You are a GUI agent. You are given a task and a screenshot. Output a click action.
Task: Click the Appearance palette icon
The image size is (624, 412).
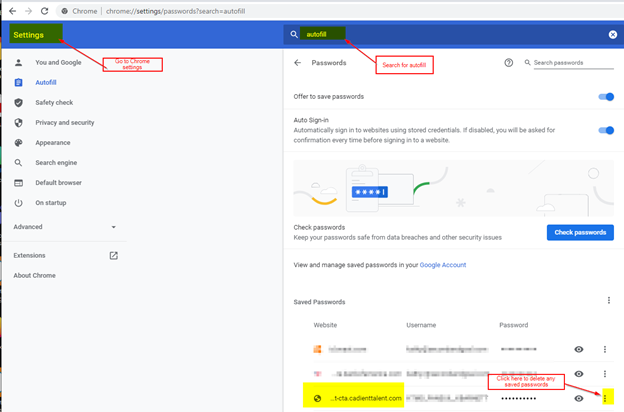18,143
